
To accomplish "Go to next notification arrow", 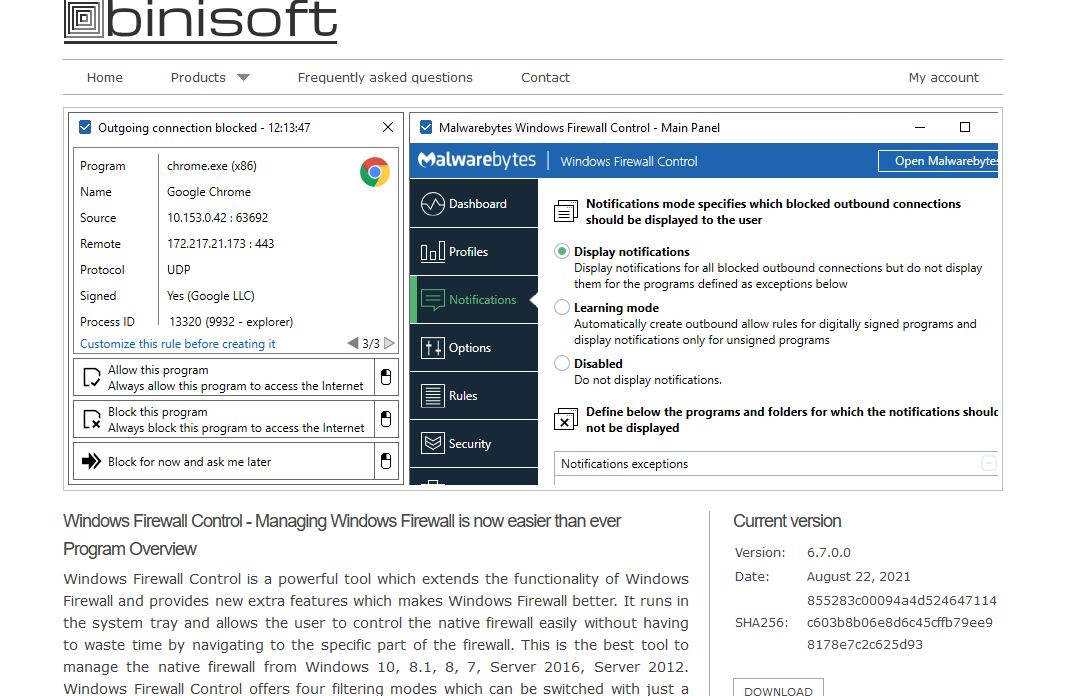I will pyautogui.click(x=389, y=343).
